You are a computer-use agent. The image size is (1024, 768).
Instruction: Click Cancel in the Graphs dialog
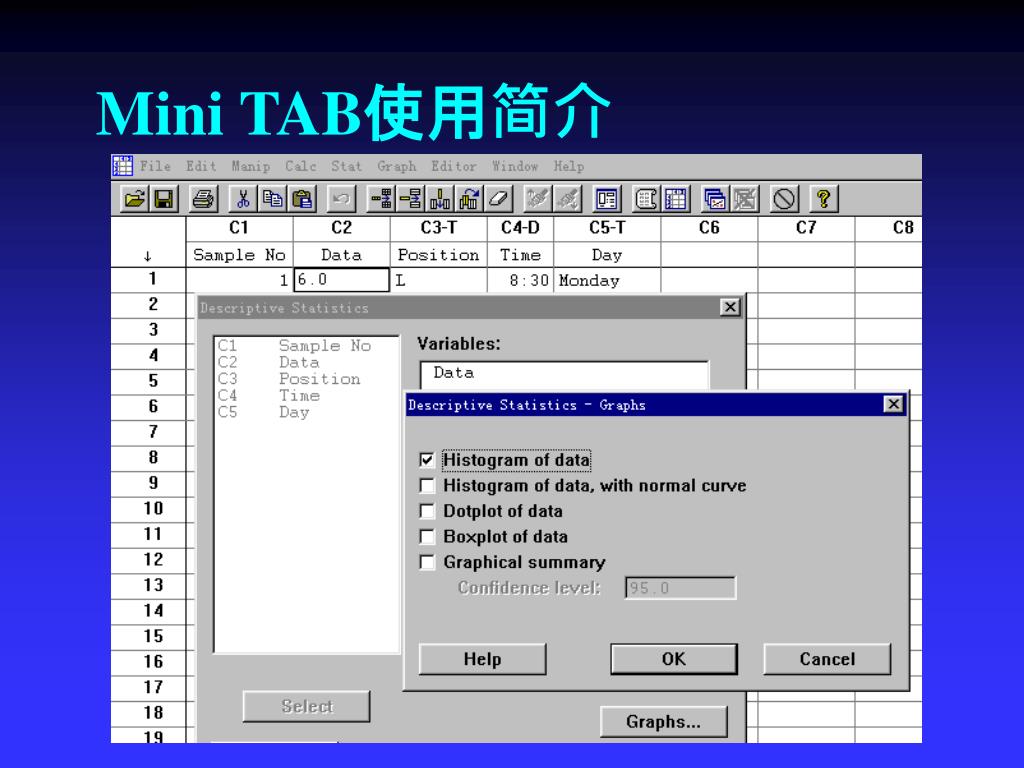tap(827, 659)
